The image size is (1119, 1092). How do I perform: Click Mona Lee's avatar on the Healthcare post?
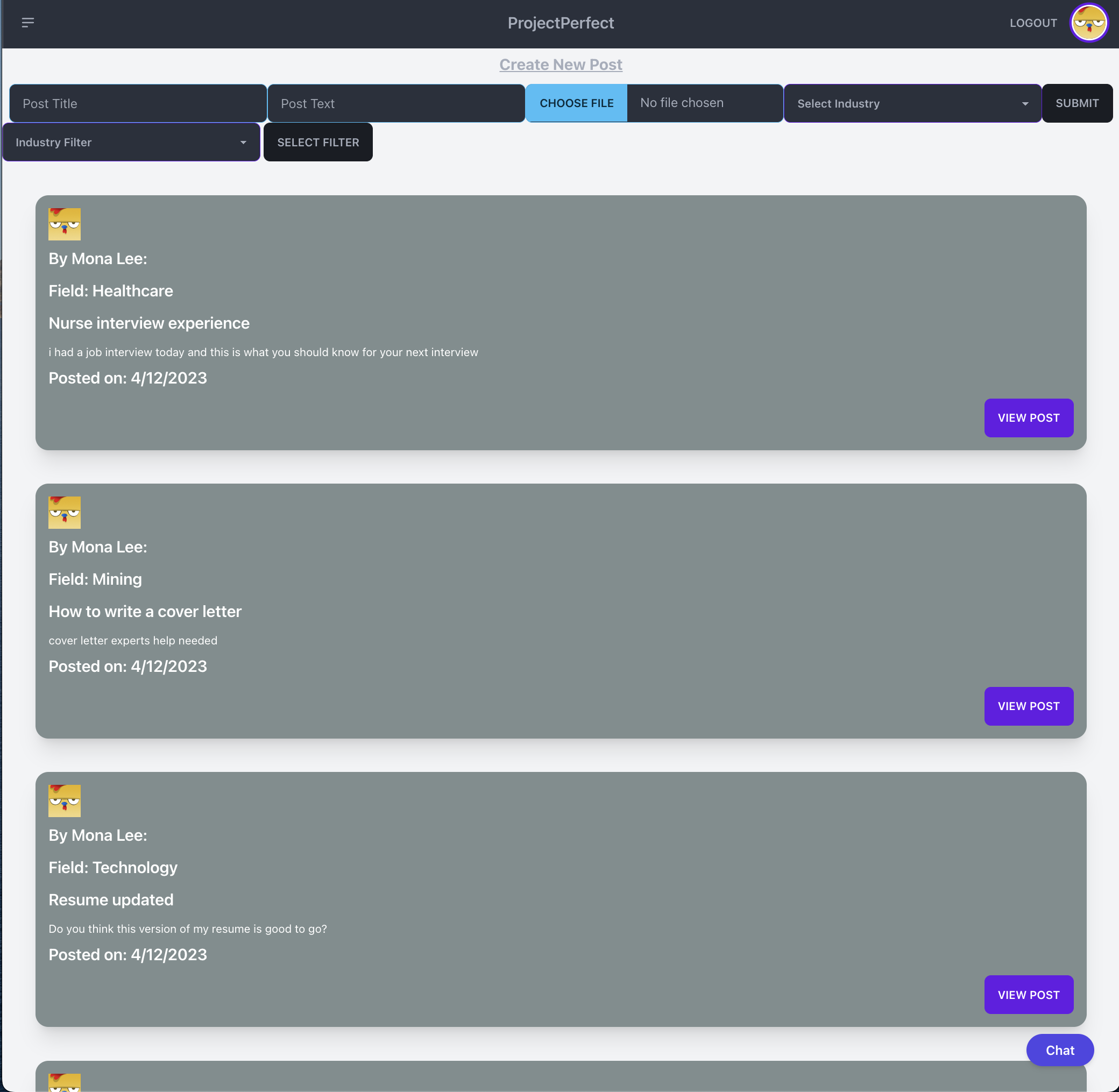coord(64,224)
